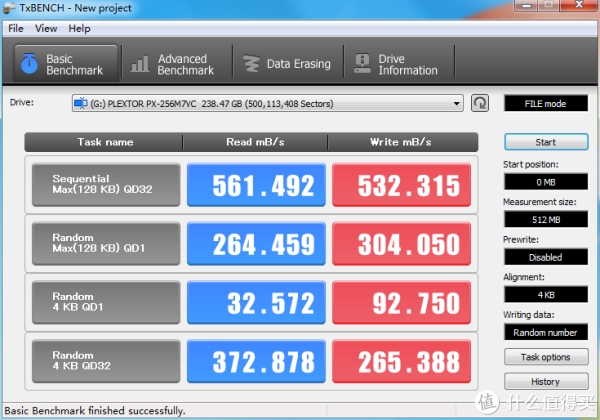Click the Random Max(128 KB) QD1 task button
600x420 pixels.
(106, 244)
